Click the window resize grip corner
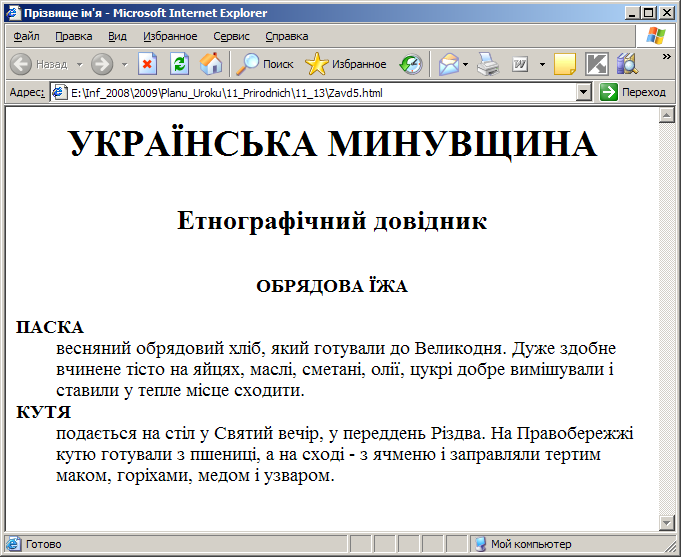The width and height of the screenshot is (681, 557). [x=671, y=547]
